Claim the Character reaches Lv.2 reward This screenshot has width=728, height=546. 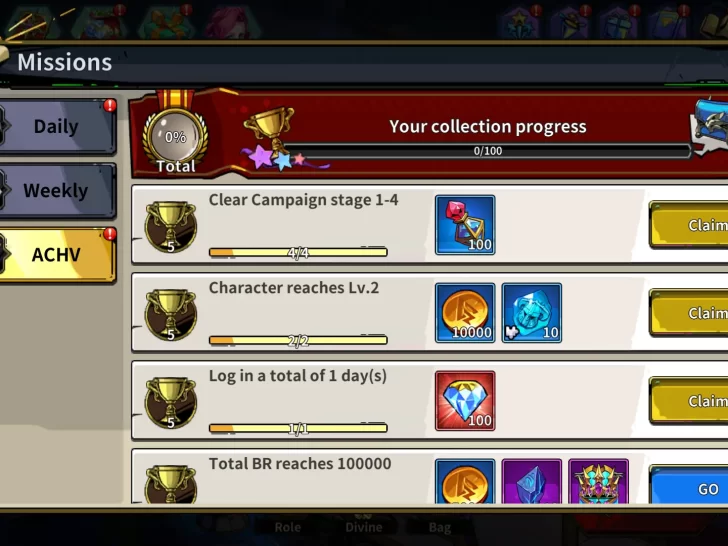pyautogui.click(x=689, y=313)
